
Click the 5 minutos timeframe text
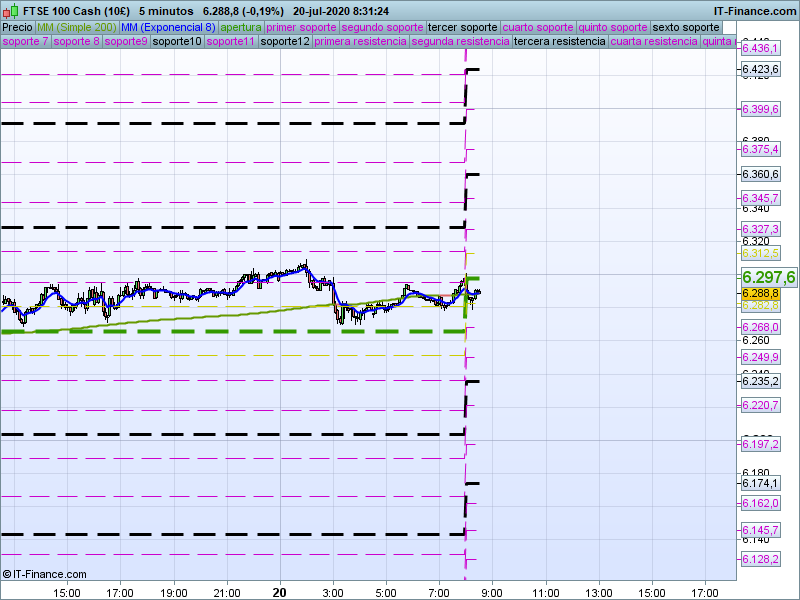[x=166, y=11]
